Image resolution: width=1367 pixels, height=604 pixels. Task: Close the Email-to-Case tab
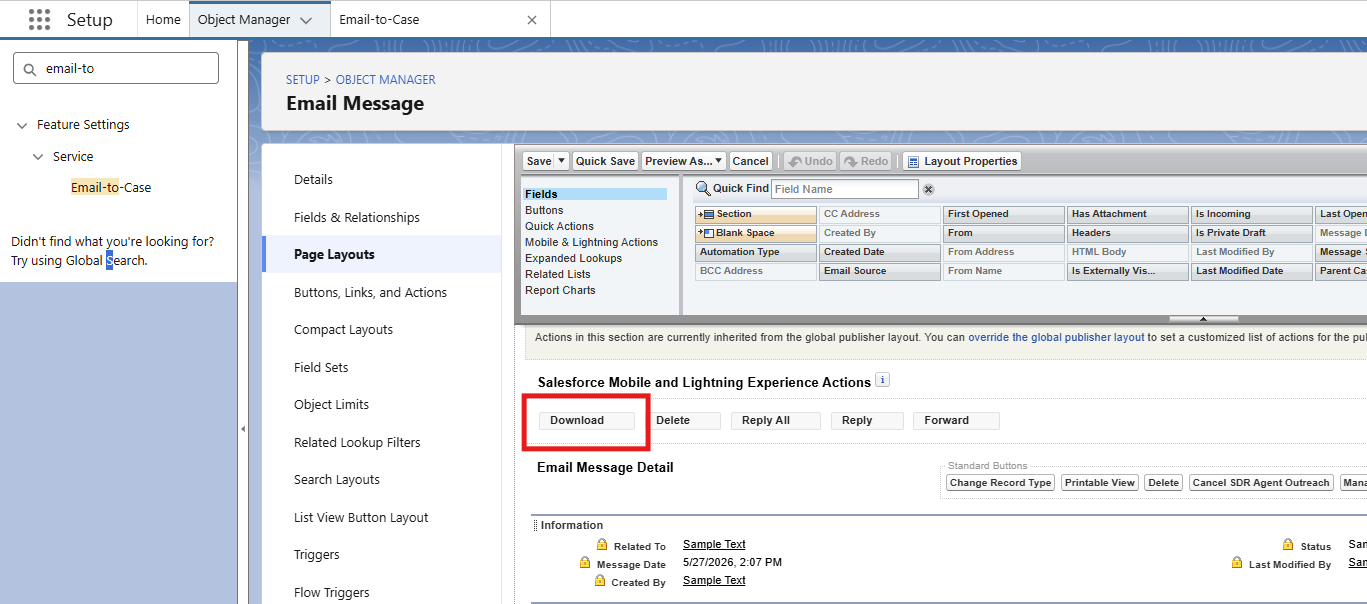[x=532, y=19]
